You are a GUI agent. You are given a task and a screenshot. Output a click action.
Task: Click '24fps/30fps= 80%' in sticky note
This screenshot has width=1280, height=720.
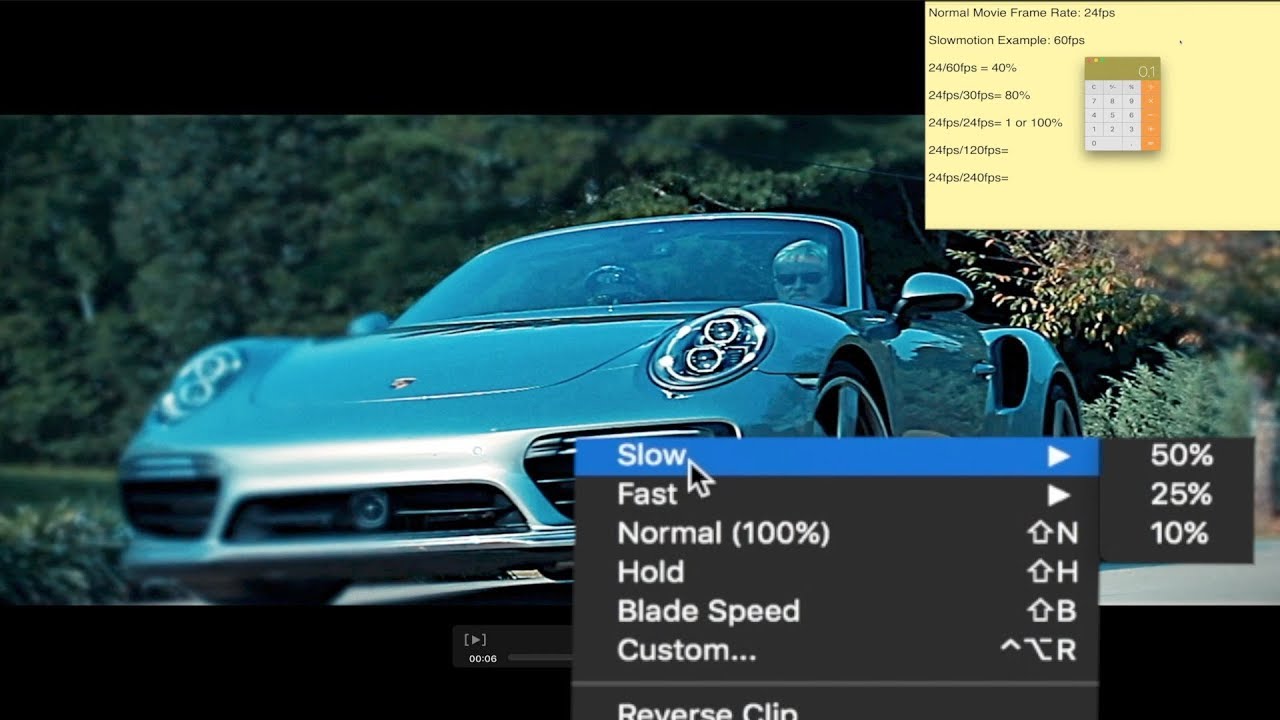(x=979, y=95)
